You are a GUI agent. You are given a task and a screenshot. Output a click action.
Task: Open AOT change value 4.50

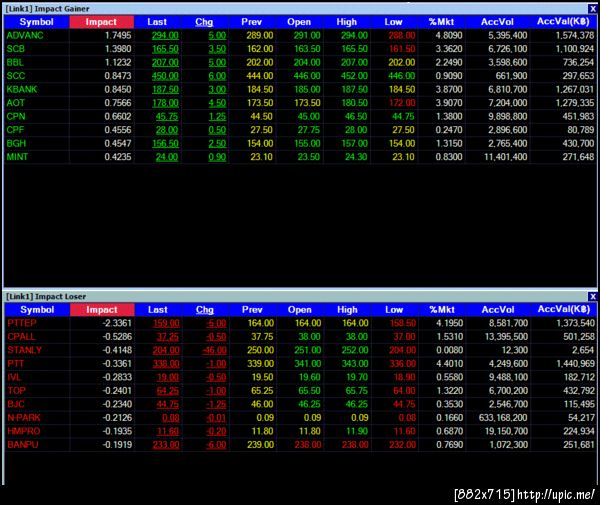217,103
